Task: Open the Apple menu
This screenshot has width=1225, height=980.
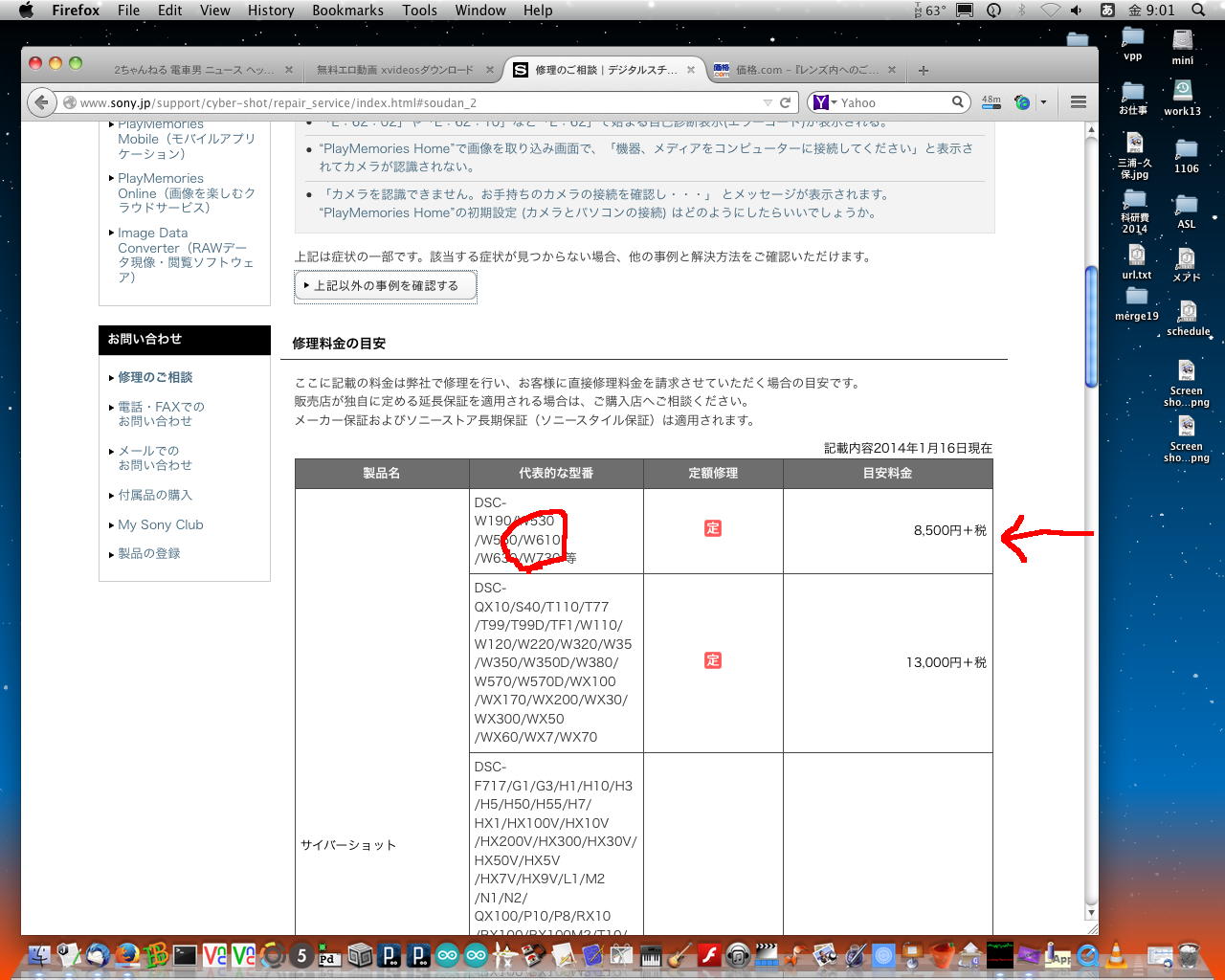Action: [x=26, y=11]
